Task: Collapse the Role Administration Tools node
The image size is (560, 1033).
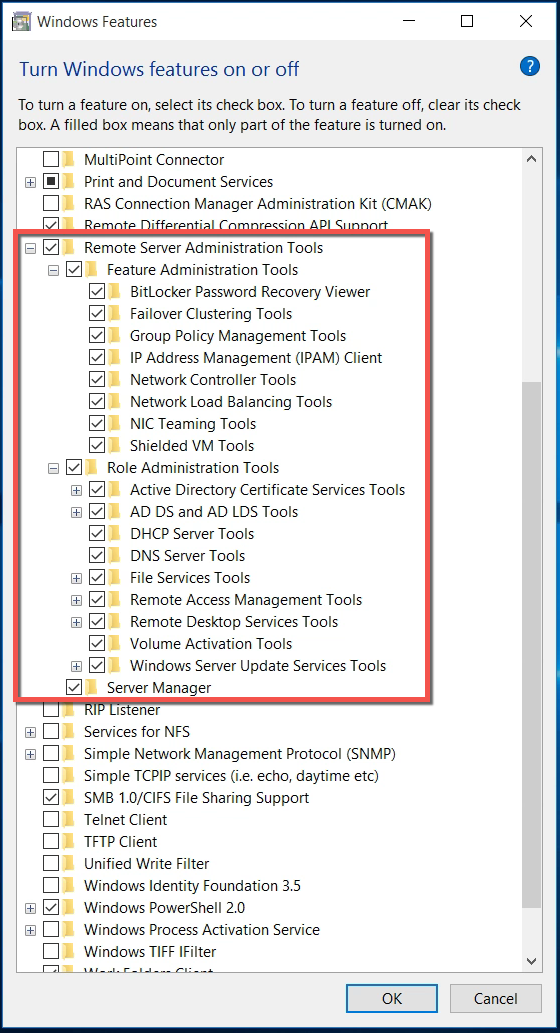Action: [53, 468]
